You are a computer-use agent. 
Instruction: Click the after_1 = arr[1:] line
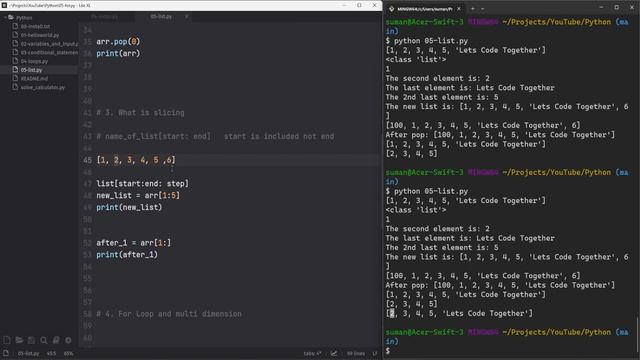133,243
